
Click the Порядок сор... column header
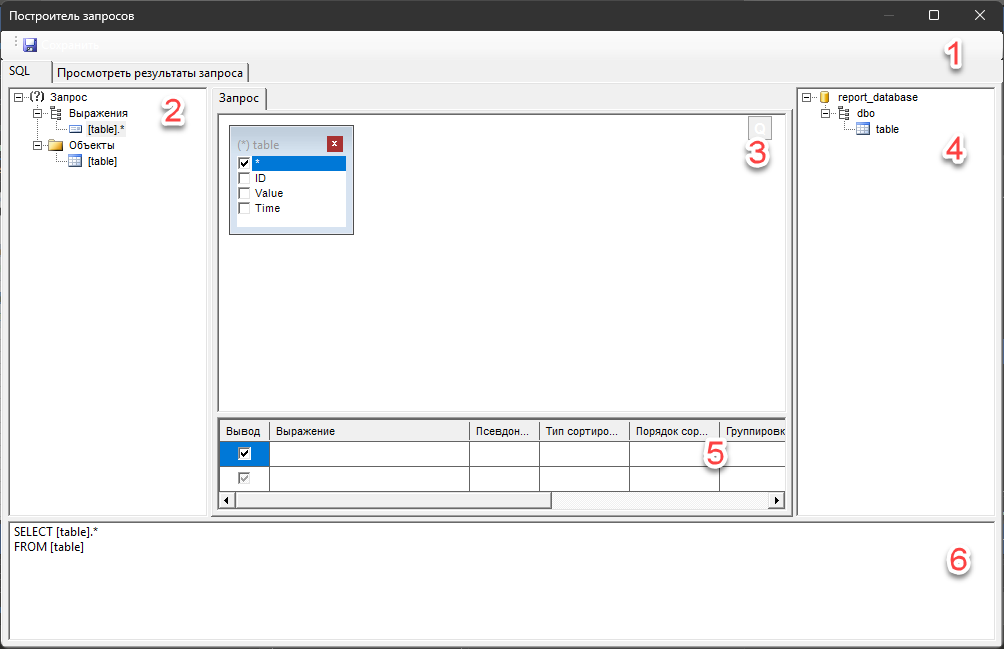pyautogui.click(x=674, y=431)
